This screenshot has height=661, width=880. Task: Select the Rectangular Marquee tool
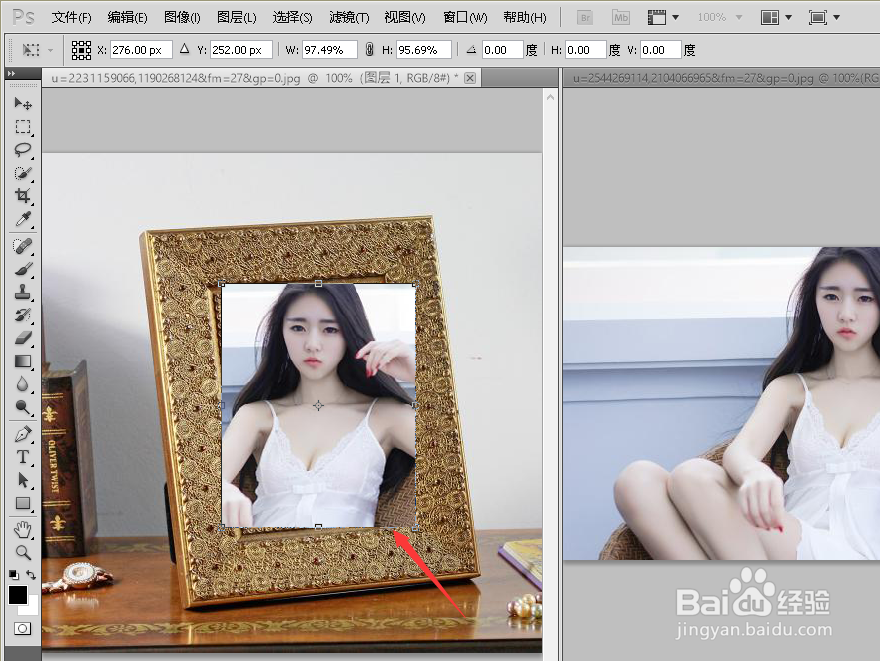22,127
